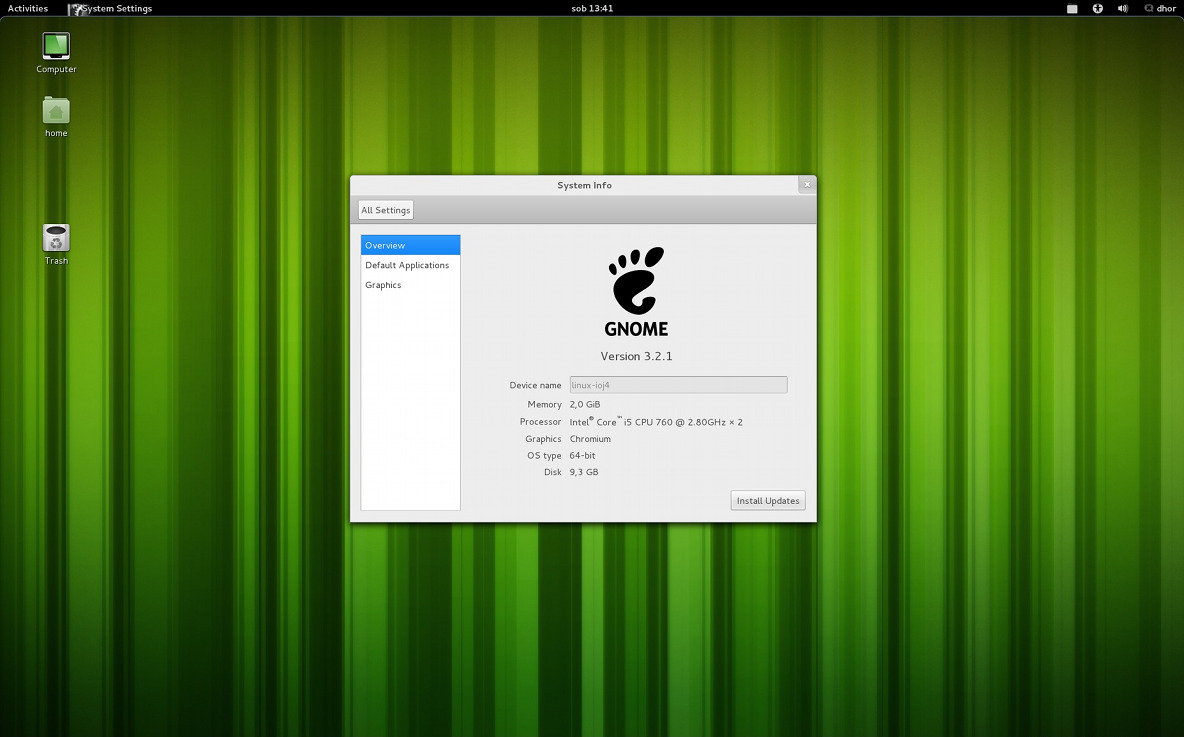Go back to All Settings

pos(386,210)
